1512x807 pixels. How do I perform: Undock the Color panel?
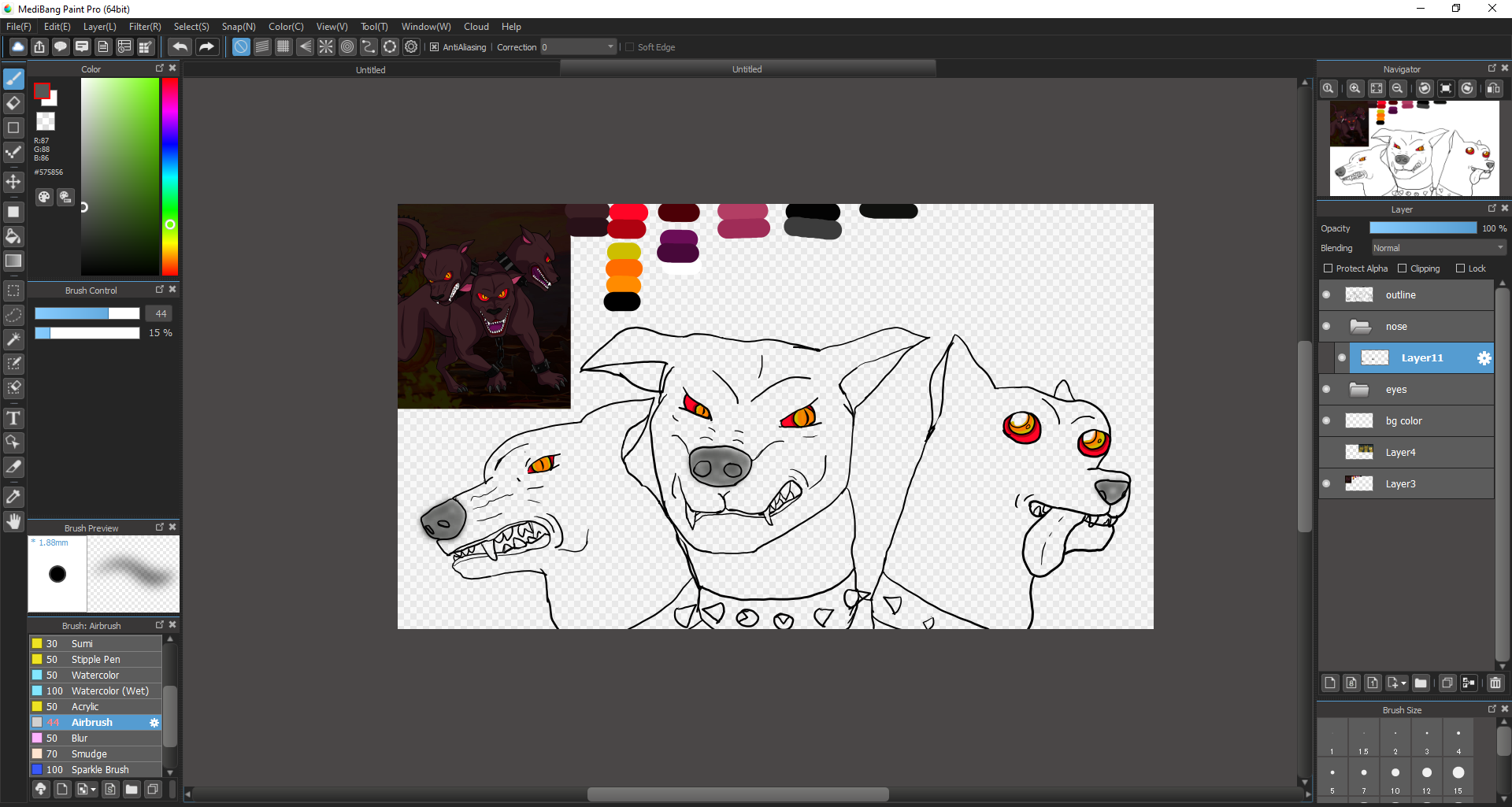click(x=160, y=68)
